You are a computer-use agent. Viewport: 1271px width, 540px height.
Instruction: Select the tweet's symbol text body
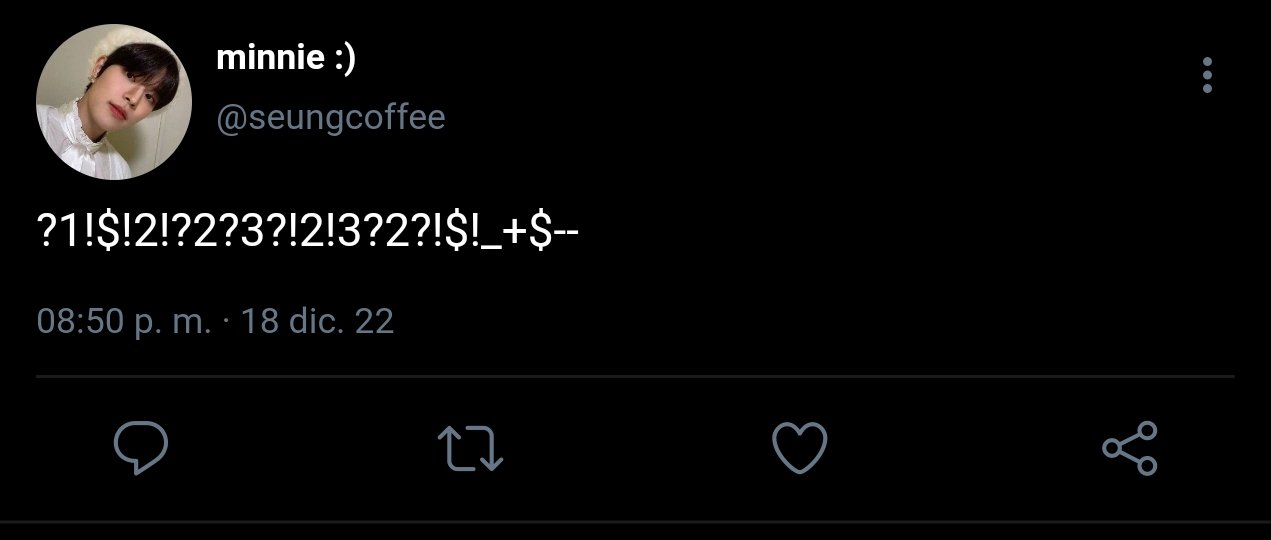(309, 232)
